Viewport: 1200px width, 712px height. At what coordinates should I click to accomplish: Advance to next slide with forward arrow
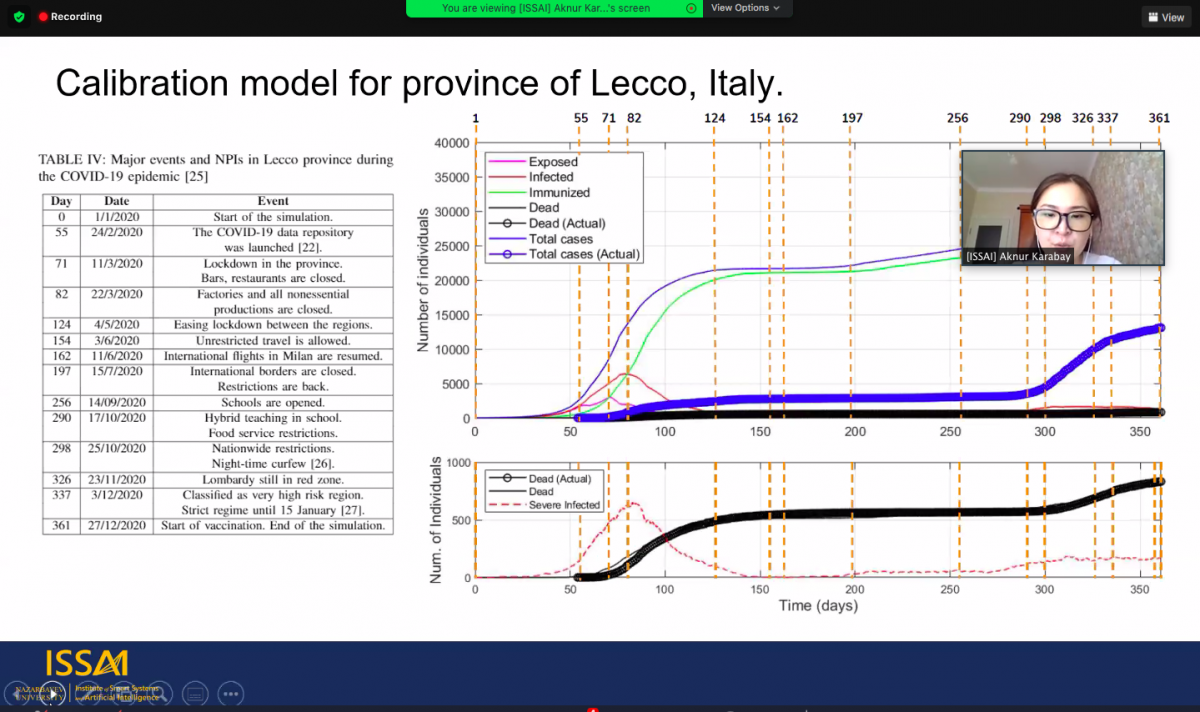coord(54,693)
